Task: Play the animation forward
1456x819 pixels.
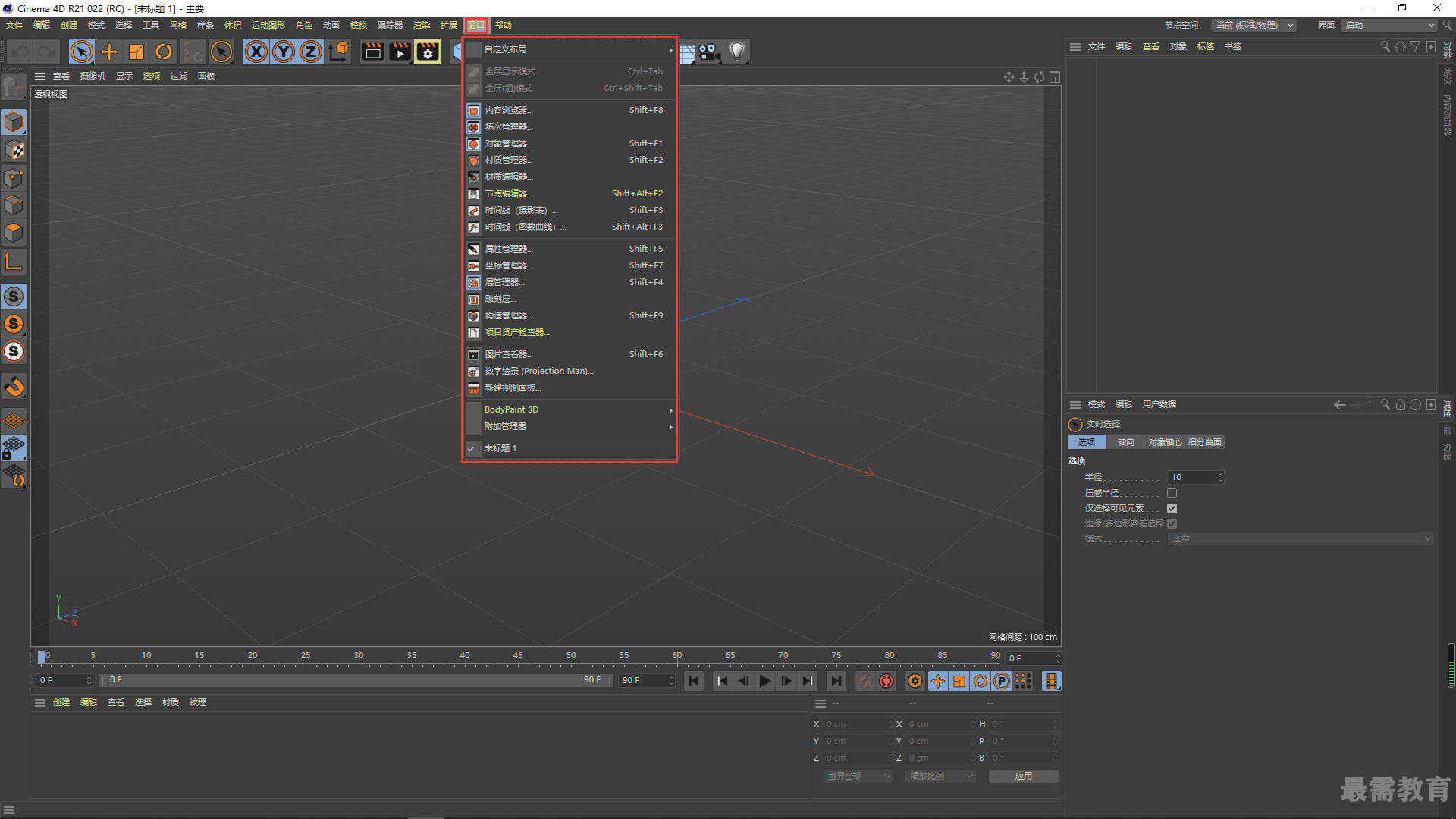Action: (x=764, y=681)
